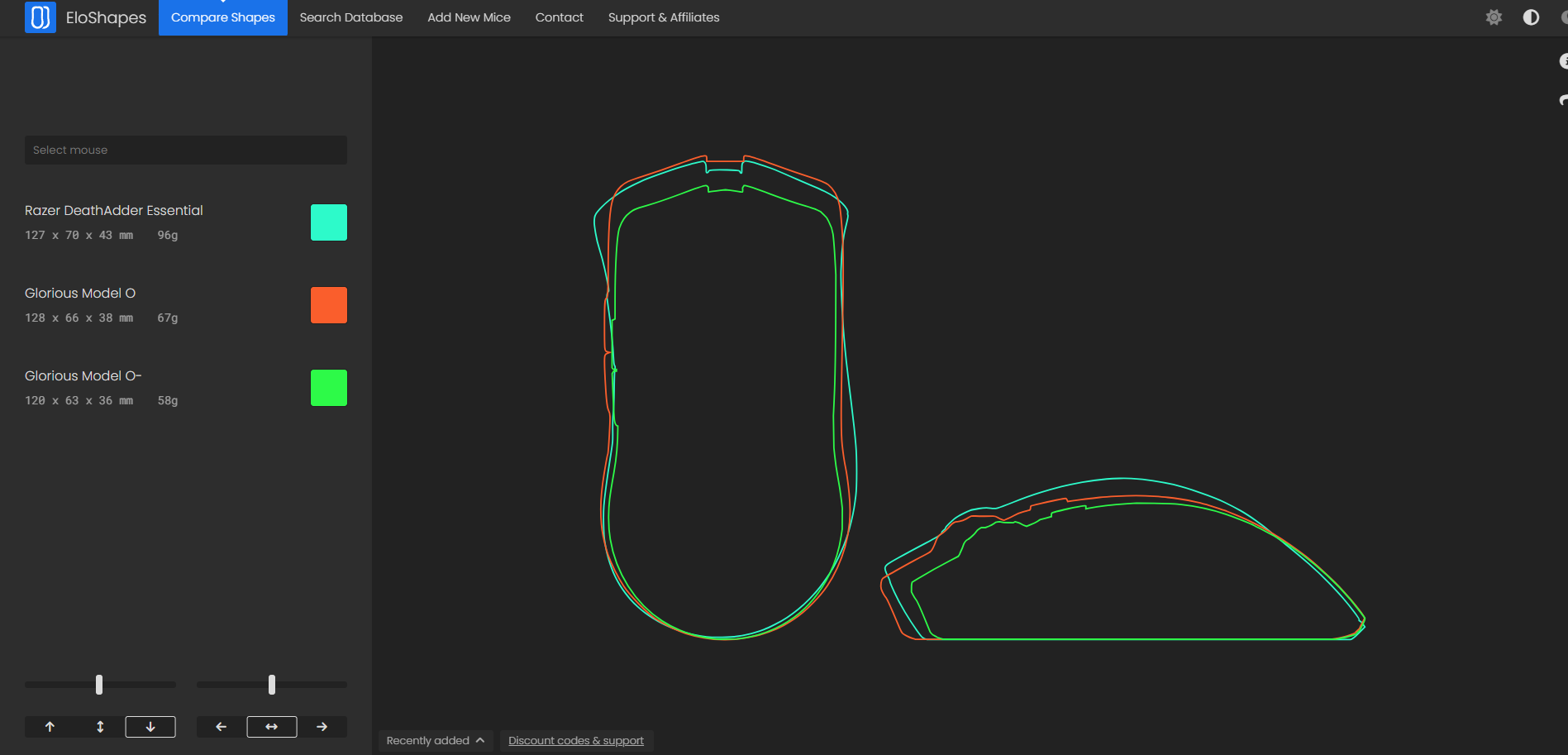
Task: Click the orange Glorious Model O swatch
Action: 329,305
